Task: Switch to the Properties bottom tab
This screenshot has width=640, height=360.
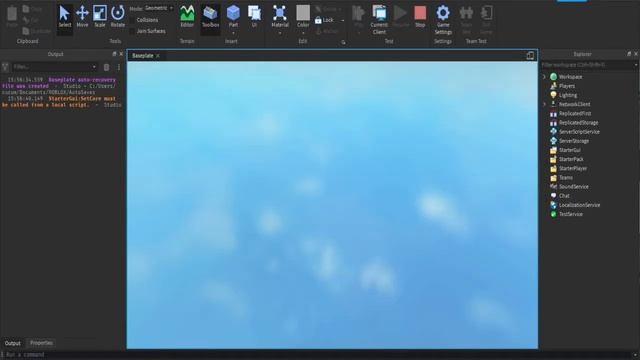Action: pos(41,343)
